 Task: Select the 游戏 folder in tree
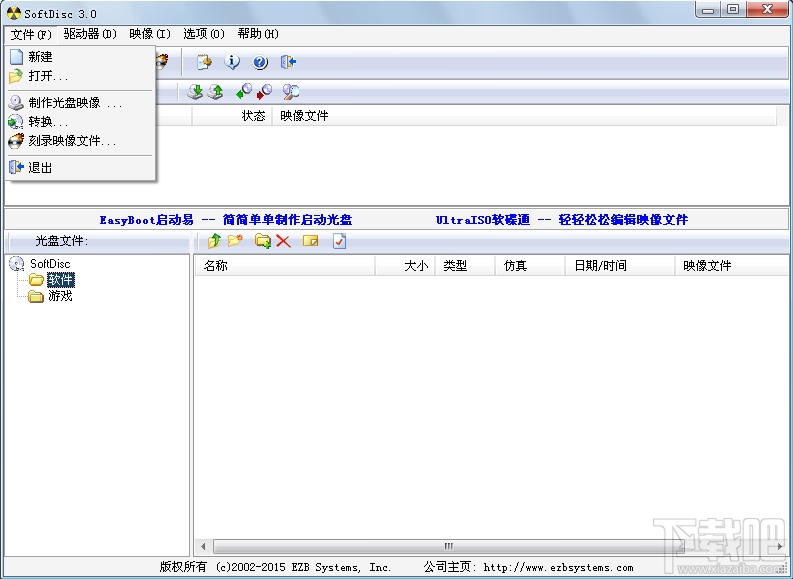(60, 296)
